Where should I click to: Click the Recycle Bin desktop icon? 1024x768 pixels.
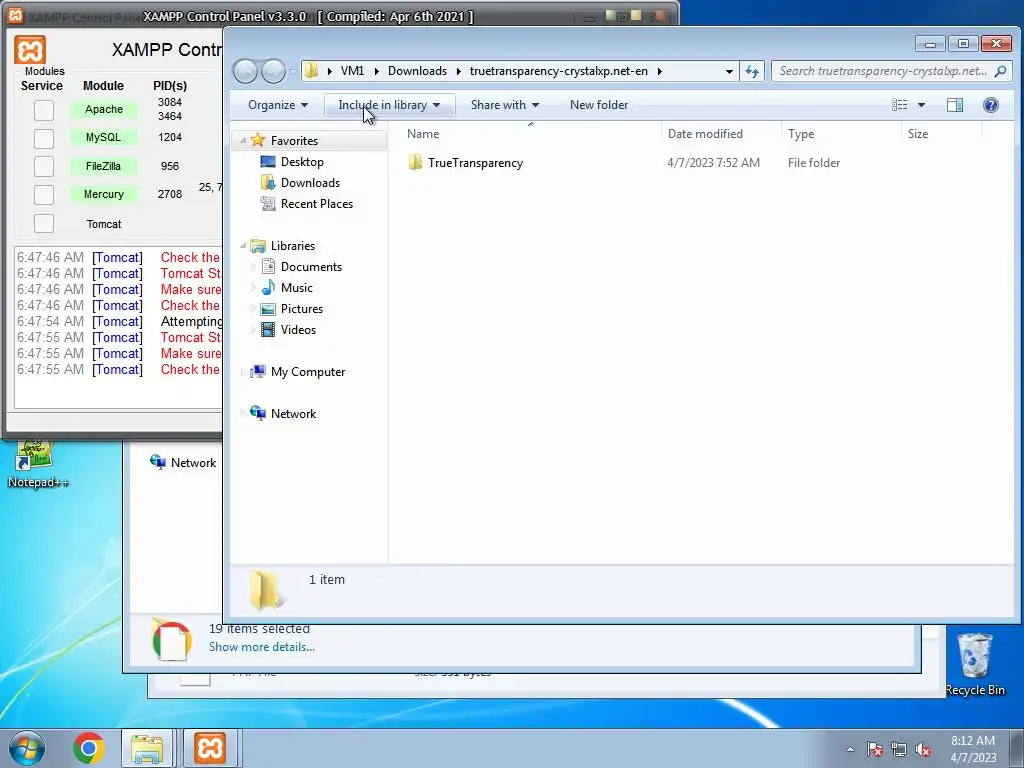pyautogui.click(x=975, y=665)
